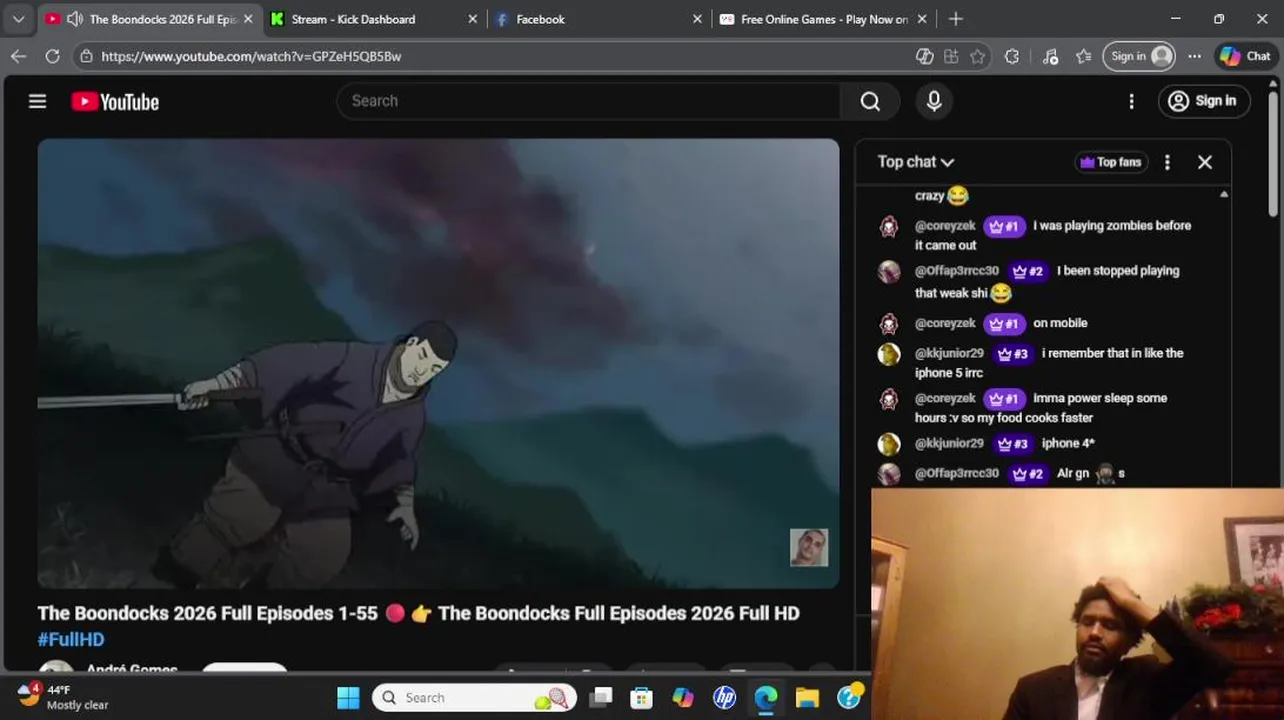The image size is (1284, 720).
Task: Expand the Top chat dropdown
Action: click(x=915, y=162)
